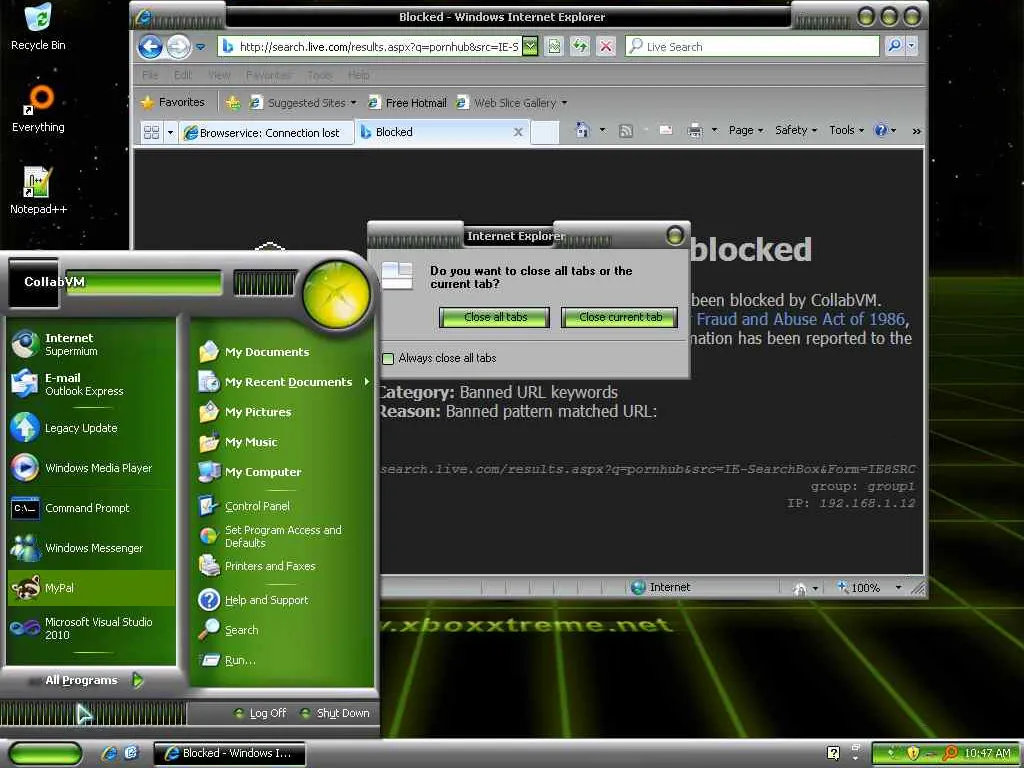
Task: Switch to Browservice: Connection lost tab
Action: coord(266,133)
